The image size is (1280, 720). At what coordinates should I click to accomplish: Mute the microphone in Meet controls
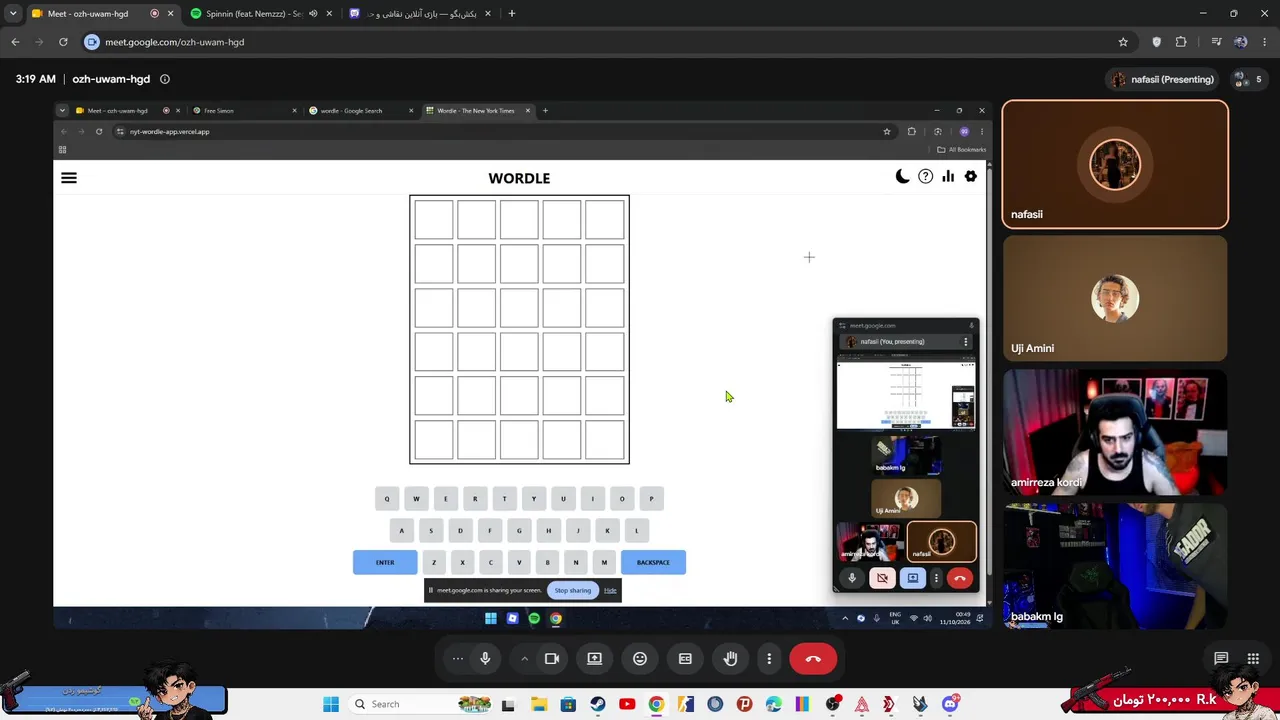(485, 659)
